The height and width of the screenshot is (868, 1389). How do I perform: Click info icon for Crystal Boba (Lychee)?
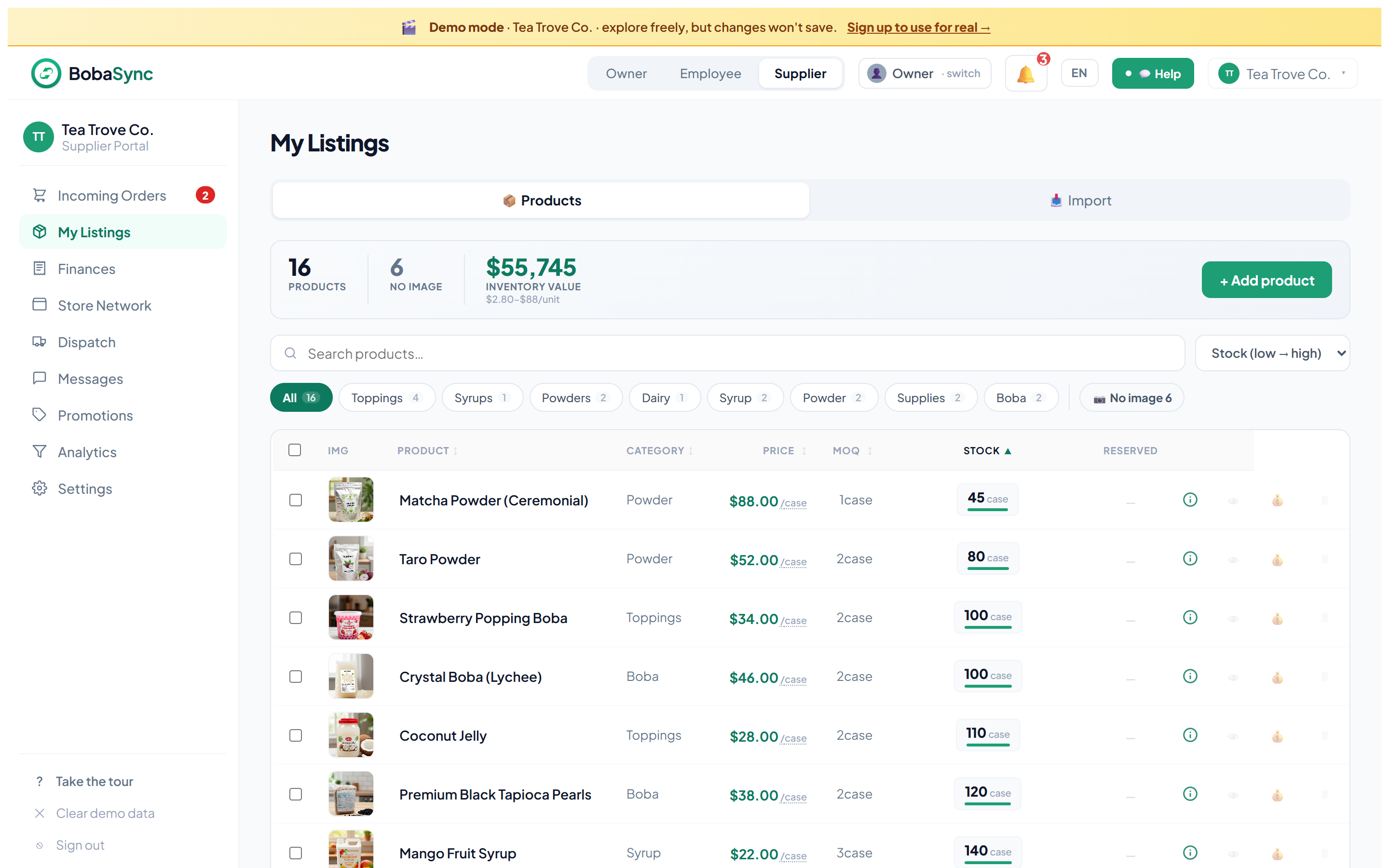click(1190, 676)
